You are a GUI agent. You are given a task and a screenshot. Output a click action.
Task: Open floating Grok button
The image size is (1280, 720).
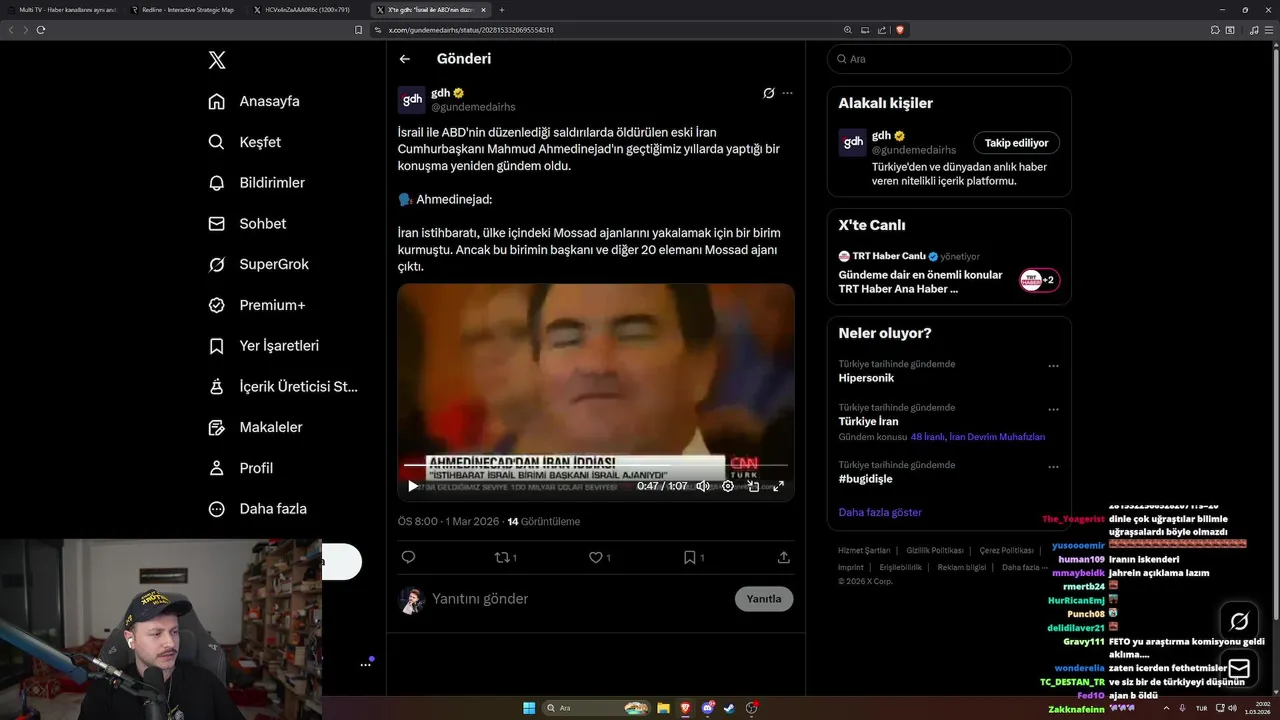[x=1239, y=621]
